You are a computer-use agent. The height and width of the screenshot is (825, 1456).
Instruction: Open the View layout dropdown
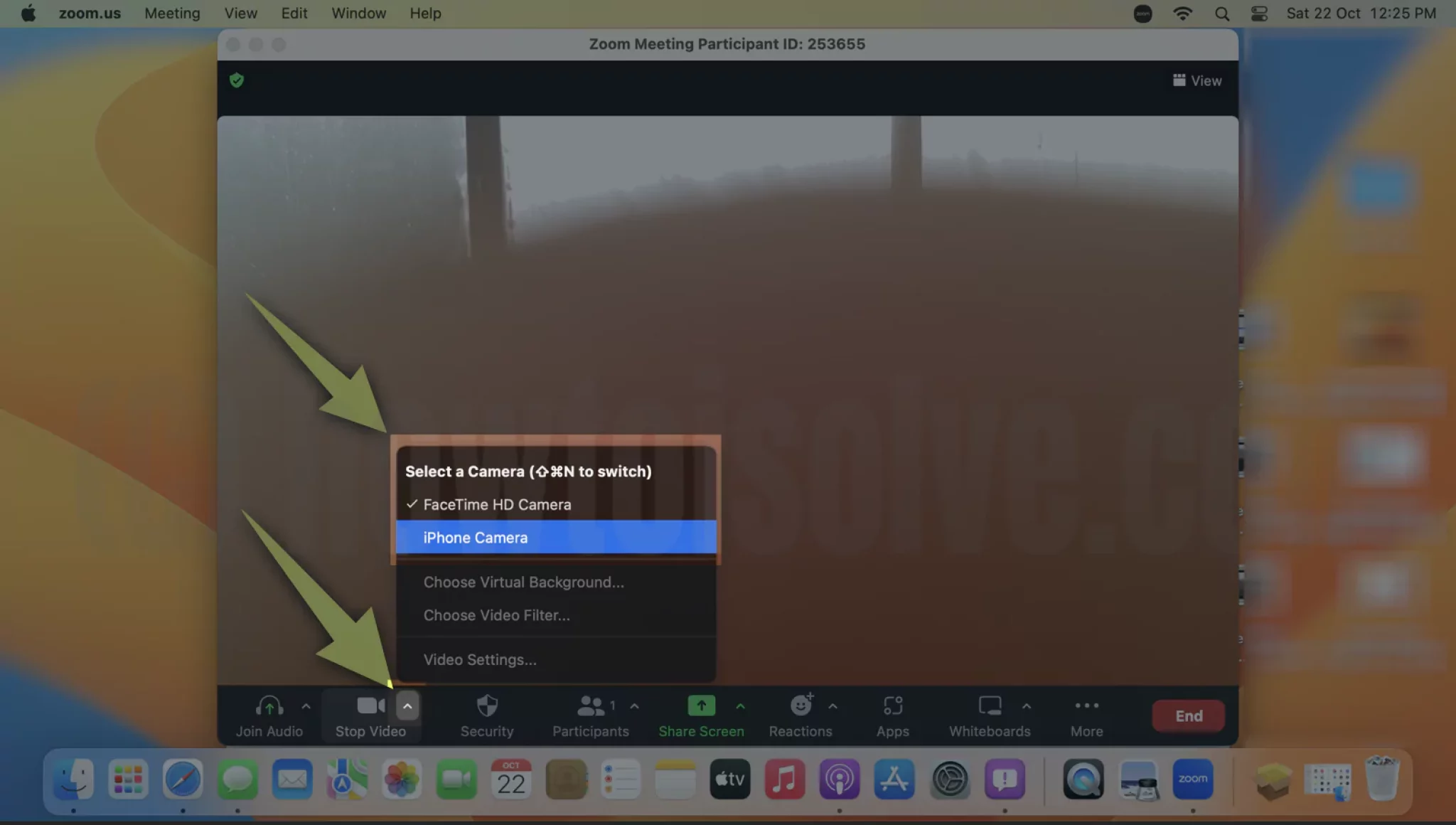pyautogui.click(x=1197, y=80)
